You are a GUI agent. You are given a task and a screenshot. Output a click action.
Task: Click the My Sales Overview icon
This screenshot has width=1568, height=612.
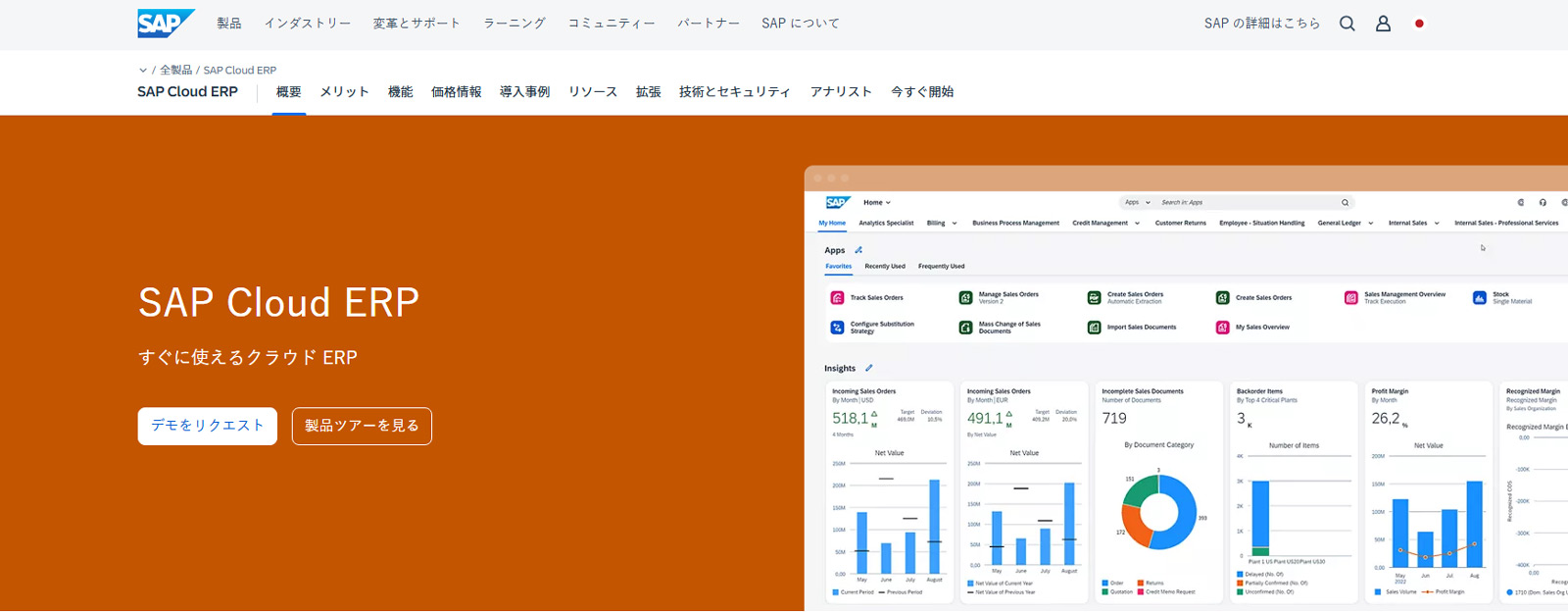coord(1222,328)
